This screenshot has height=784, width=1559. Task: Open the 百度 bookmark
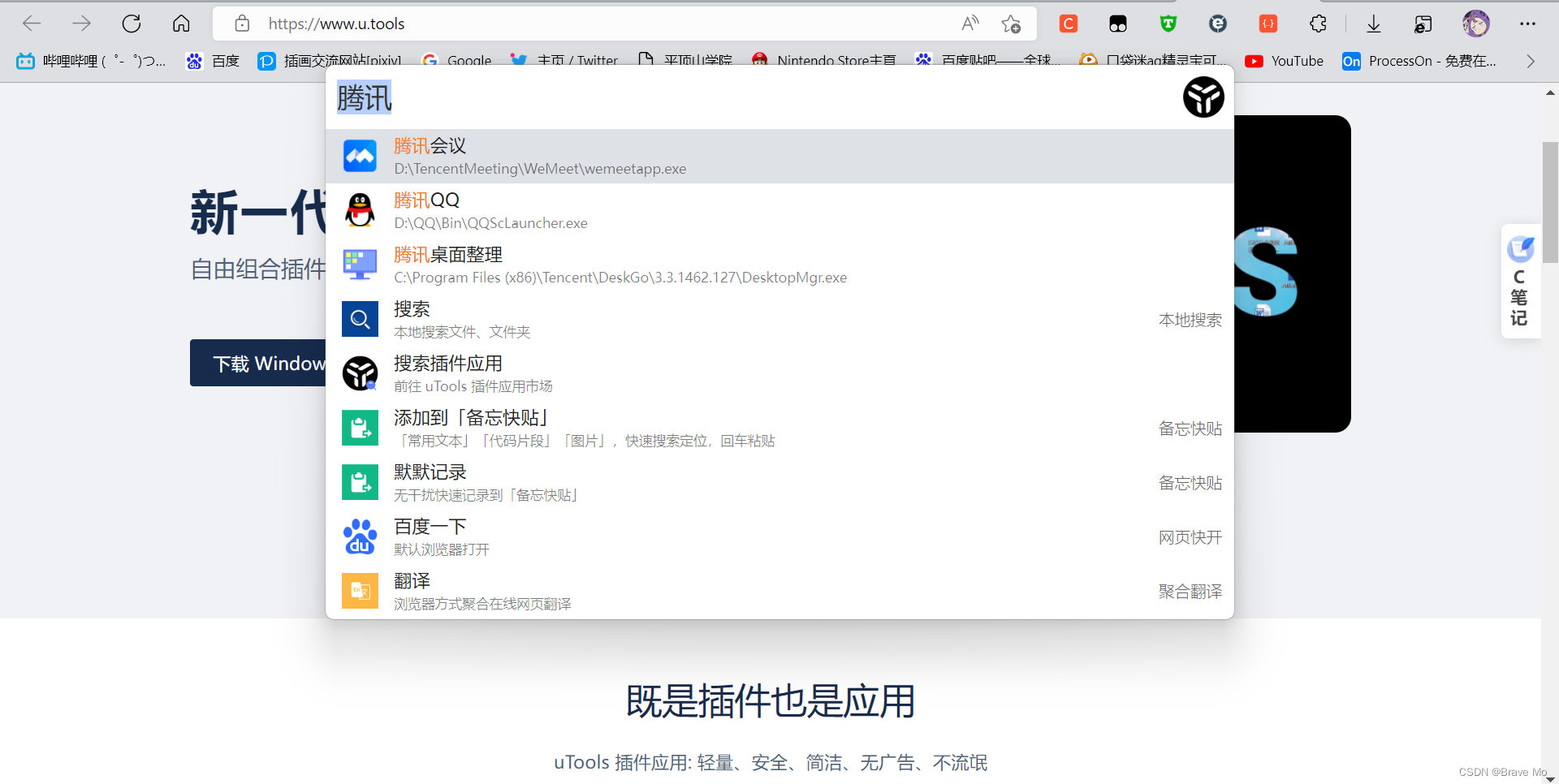pos(213,61)
